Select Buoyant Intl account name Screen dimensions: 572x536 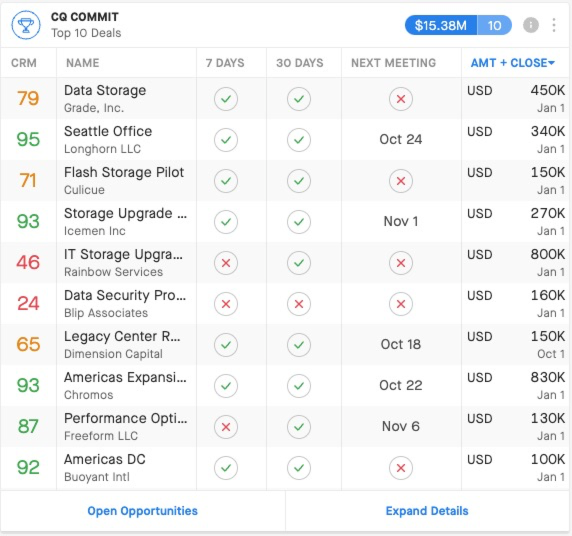(97, 477)
